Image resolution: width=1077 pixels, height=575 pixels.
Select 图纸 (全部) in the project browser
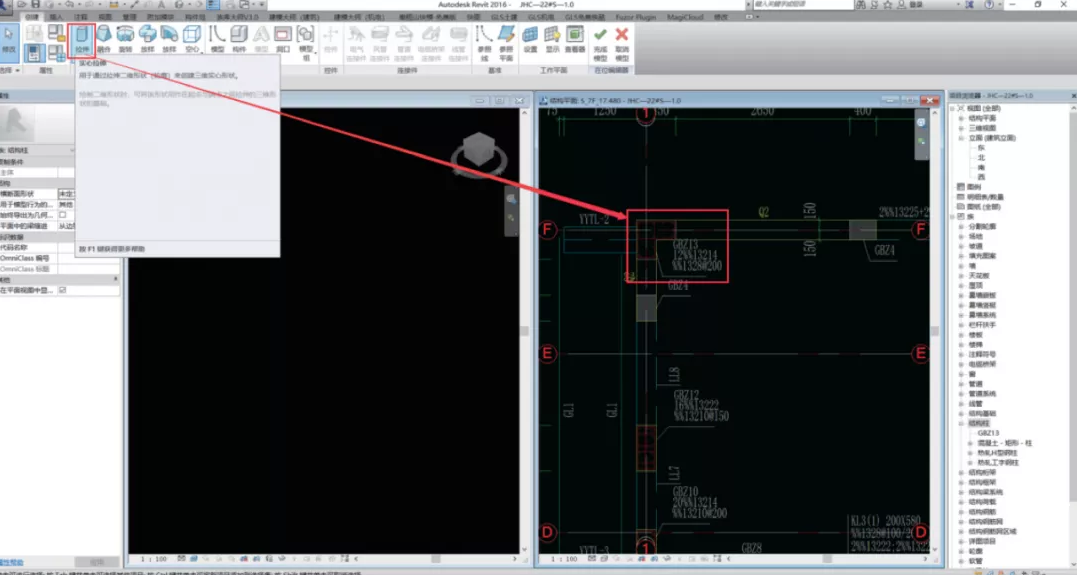point(983,207)
